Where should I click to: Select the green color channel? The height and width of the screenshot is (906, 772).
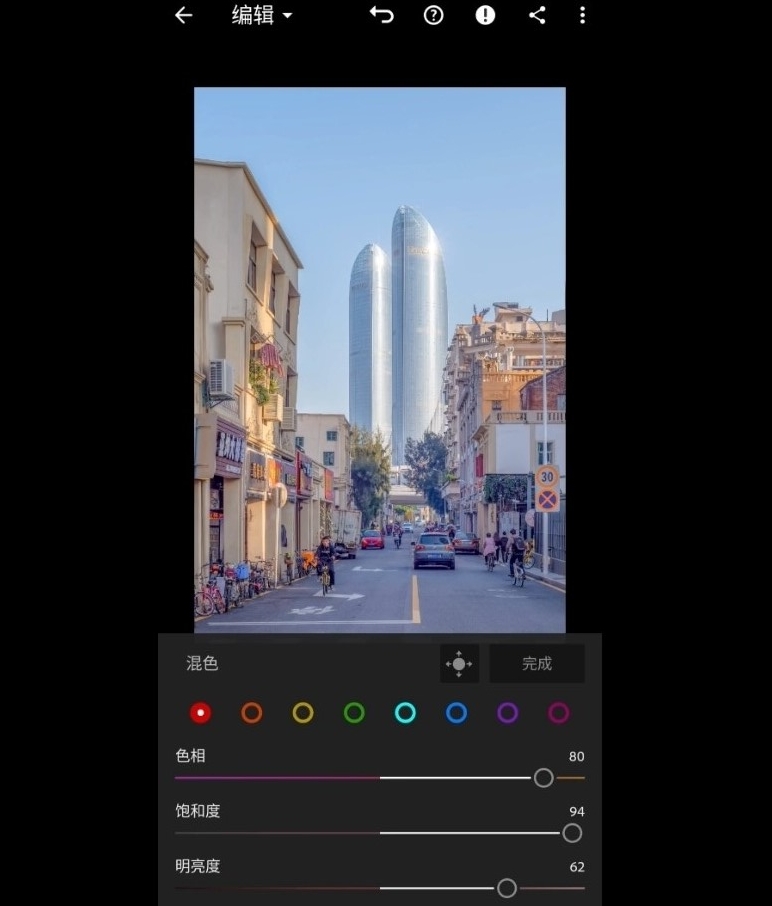click(x=354, y=713)
